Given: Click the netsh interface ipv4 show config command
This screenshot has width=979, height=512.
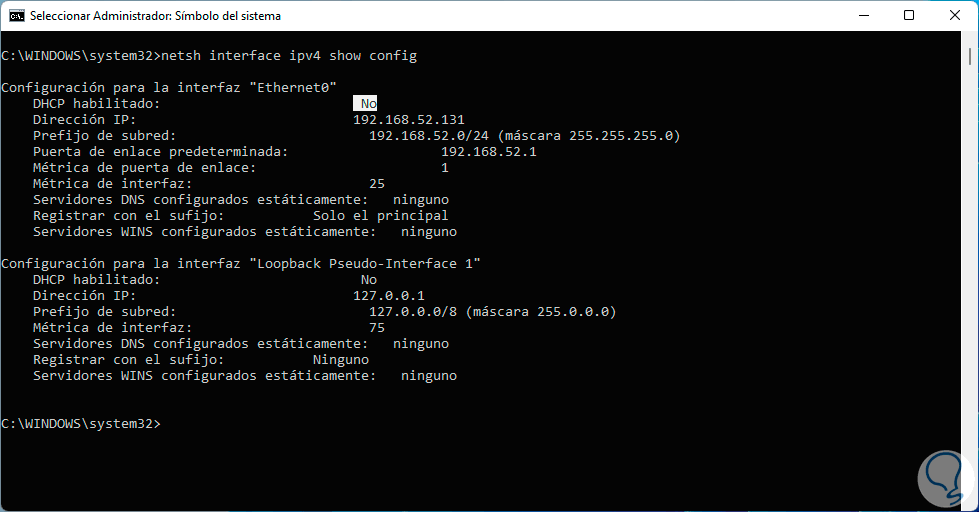Looking at the screenshot, I should pyautogui.click(x=288, y=56).
